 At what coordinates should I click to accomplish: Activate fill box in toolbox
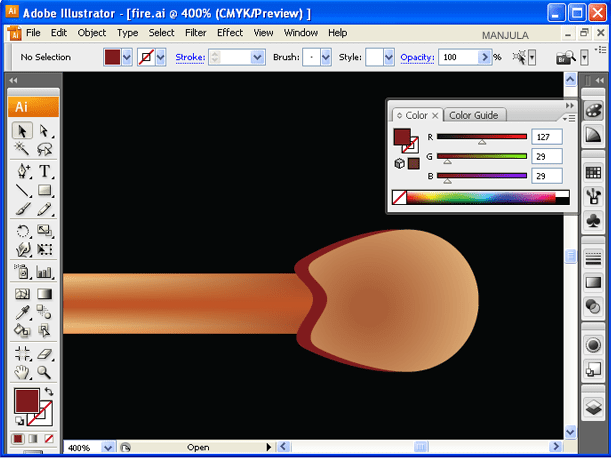(27, 401)
